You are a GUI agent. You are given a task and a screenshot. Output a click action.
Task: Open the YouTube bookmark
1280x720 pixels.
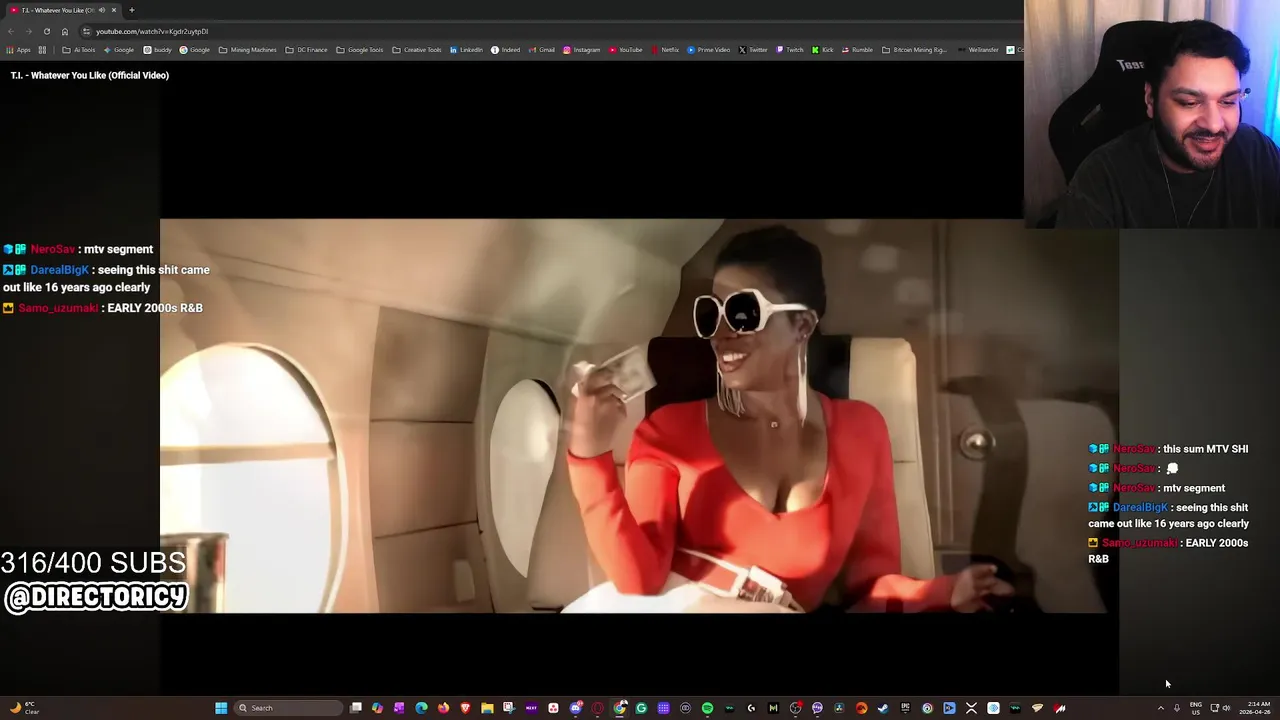click(x=626, y=50)
